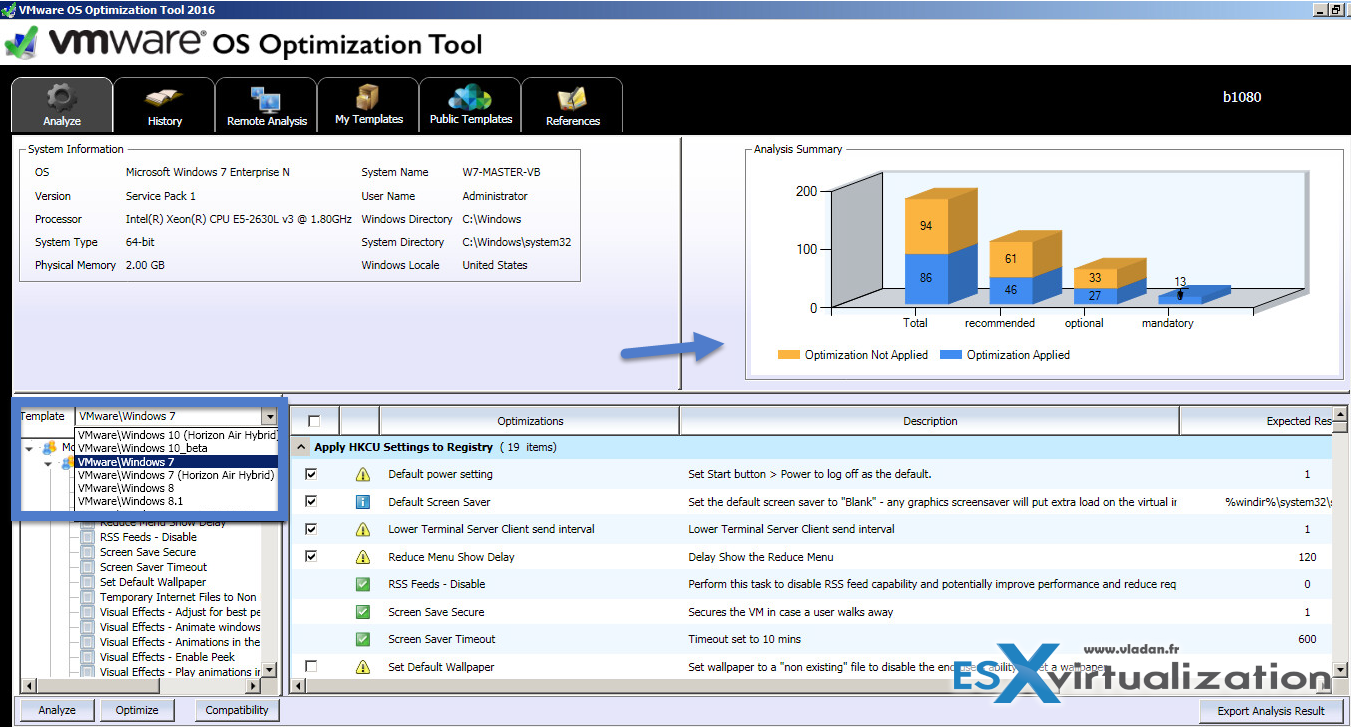1351x727 pixels.
Task: Toggle the select-all checkbox in grid header
Action: click(x=314, y=421)
